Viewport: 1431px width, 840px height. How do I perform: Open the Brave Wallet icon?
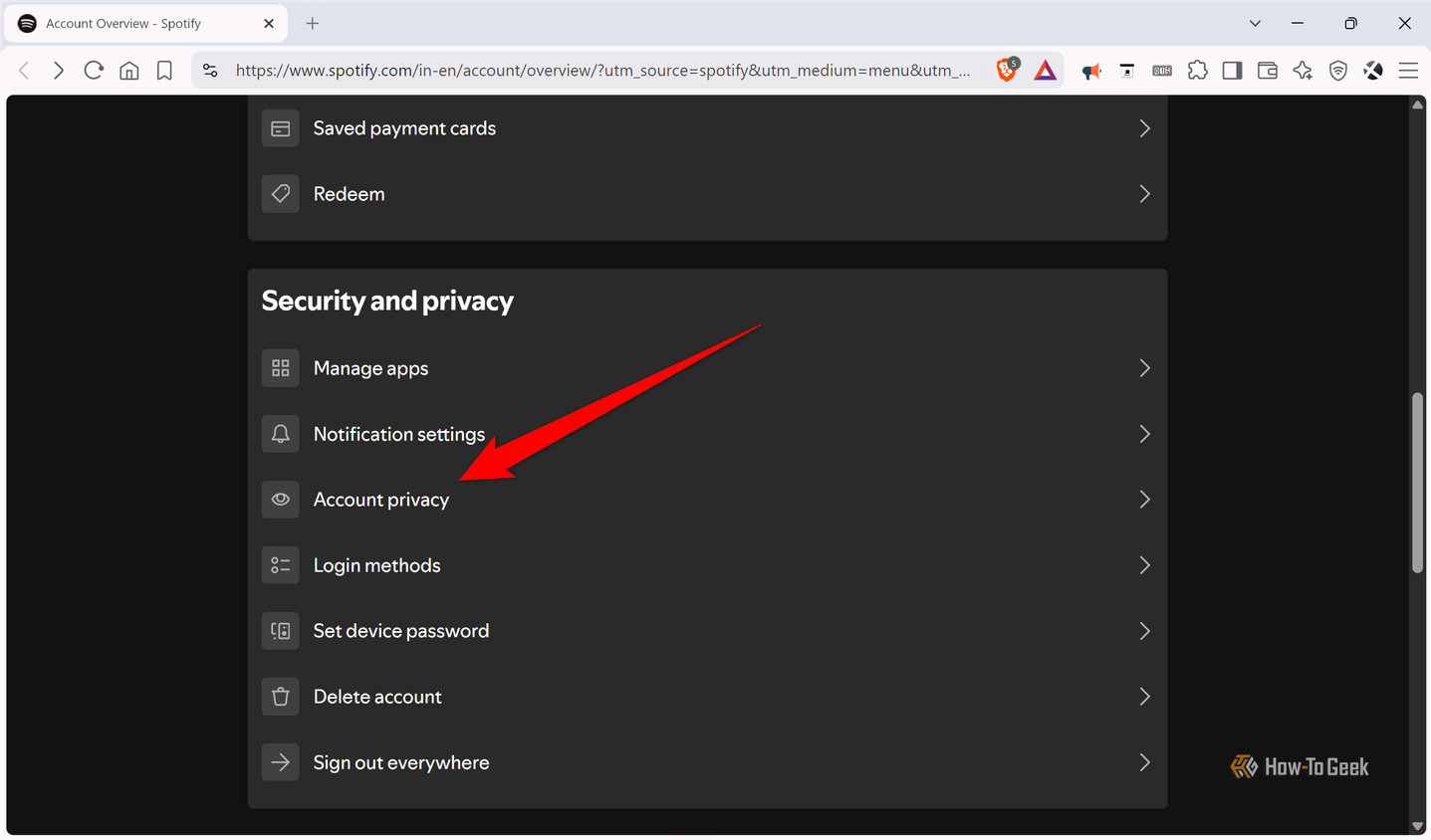coord(1267,71)
